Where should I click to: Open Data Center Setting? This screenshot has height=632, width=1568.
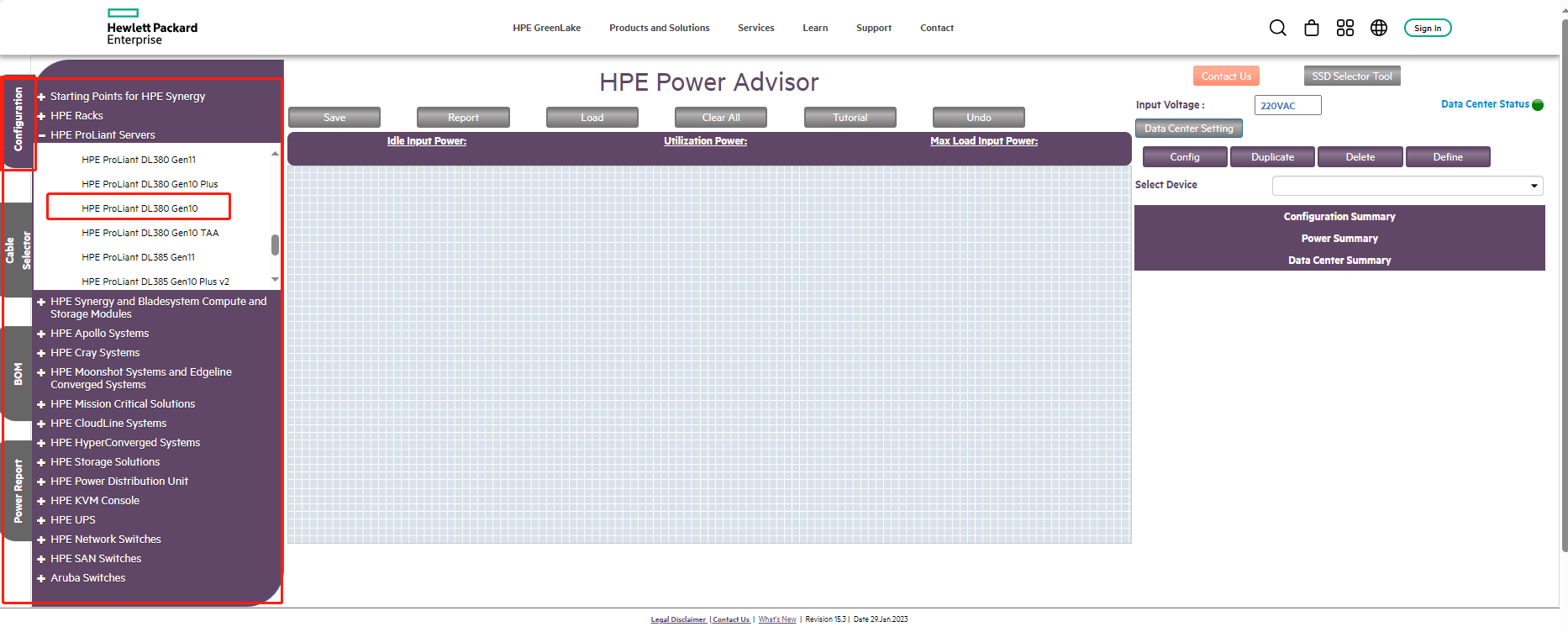point(1189,129)
